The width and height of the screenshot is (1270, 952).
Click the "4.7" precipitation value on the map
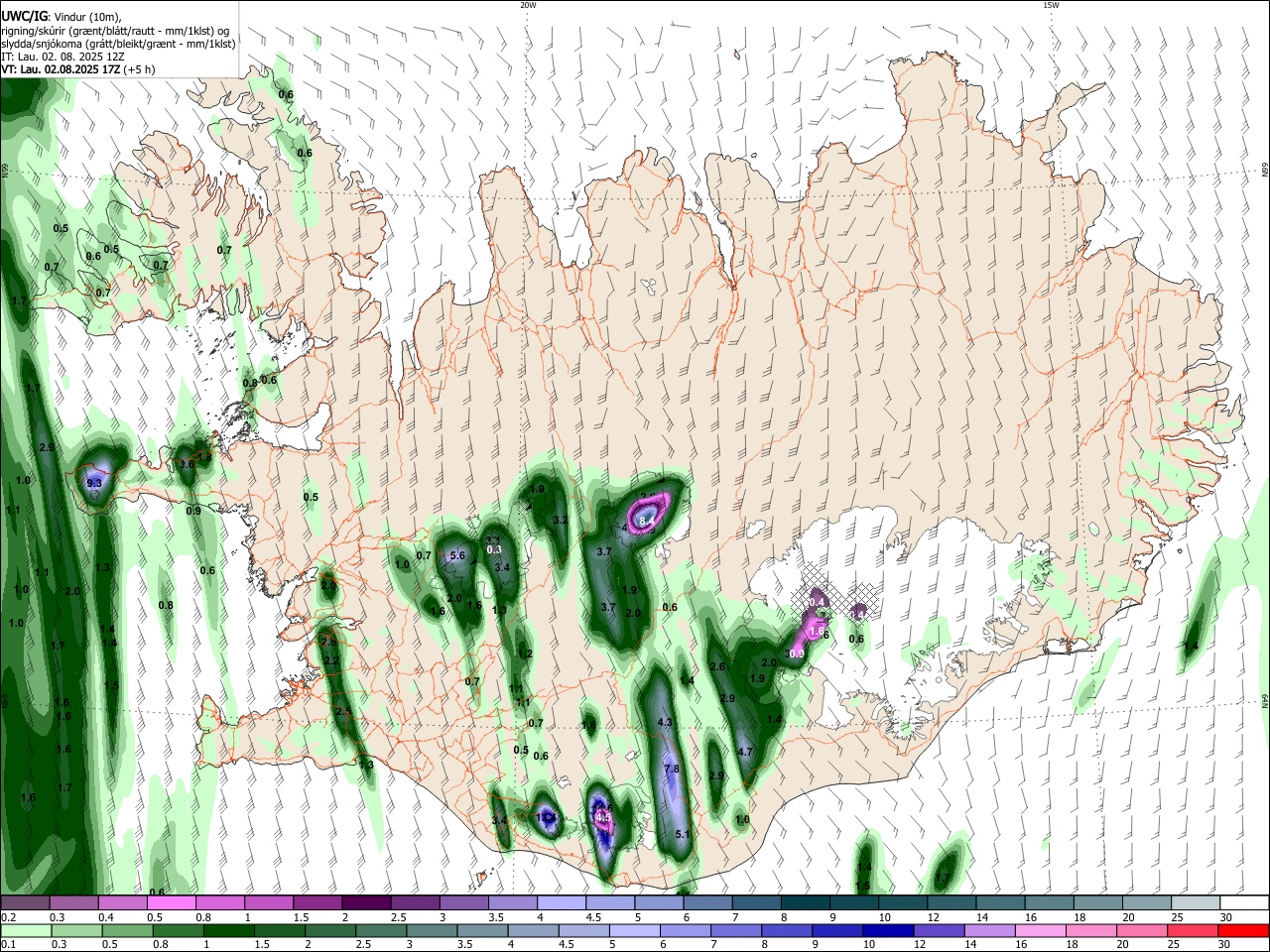[x=746, y=752]
